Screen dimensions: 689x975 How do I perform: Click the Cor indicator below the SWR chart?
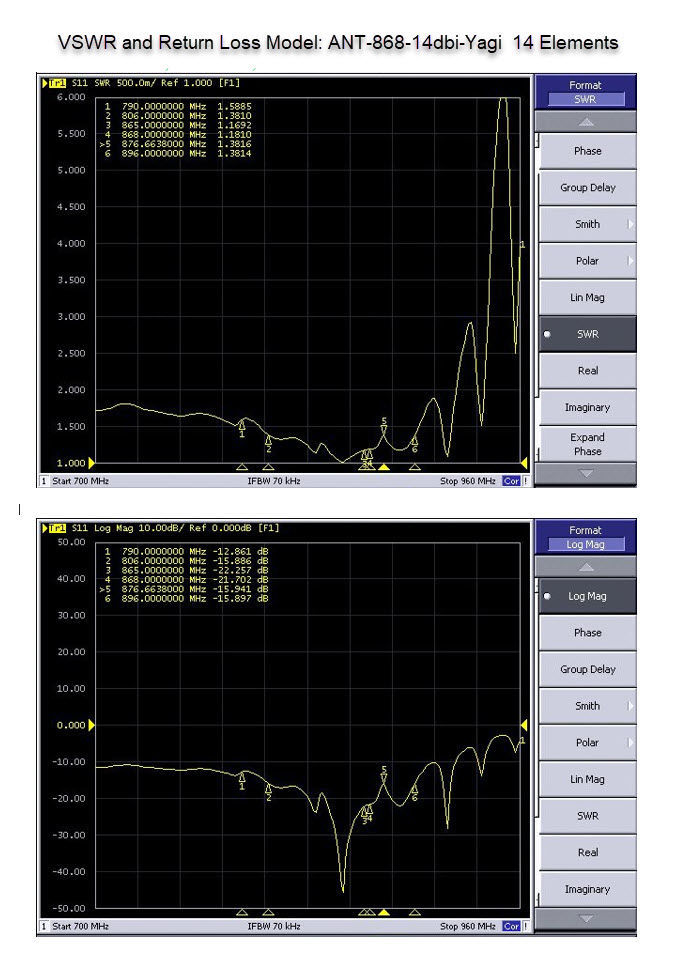tap(511, 481)
